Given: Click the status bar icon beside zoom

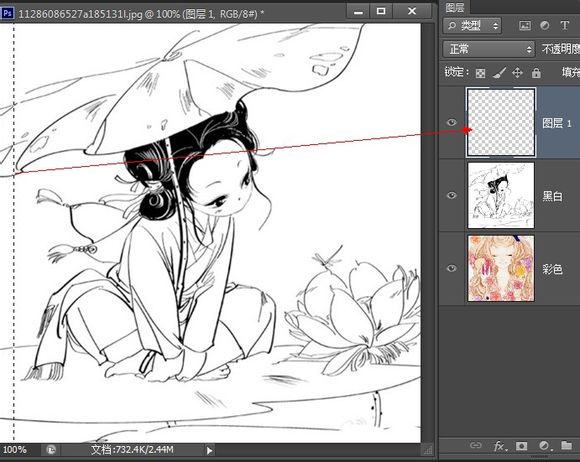Looking at the screenshot, I should (51, 450).
